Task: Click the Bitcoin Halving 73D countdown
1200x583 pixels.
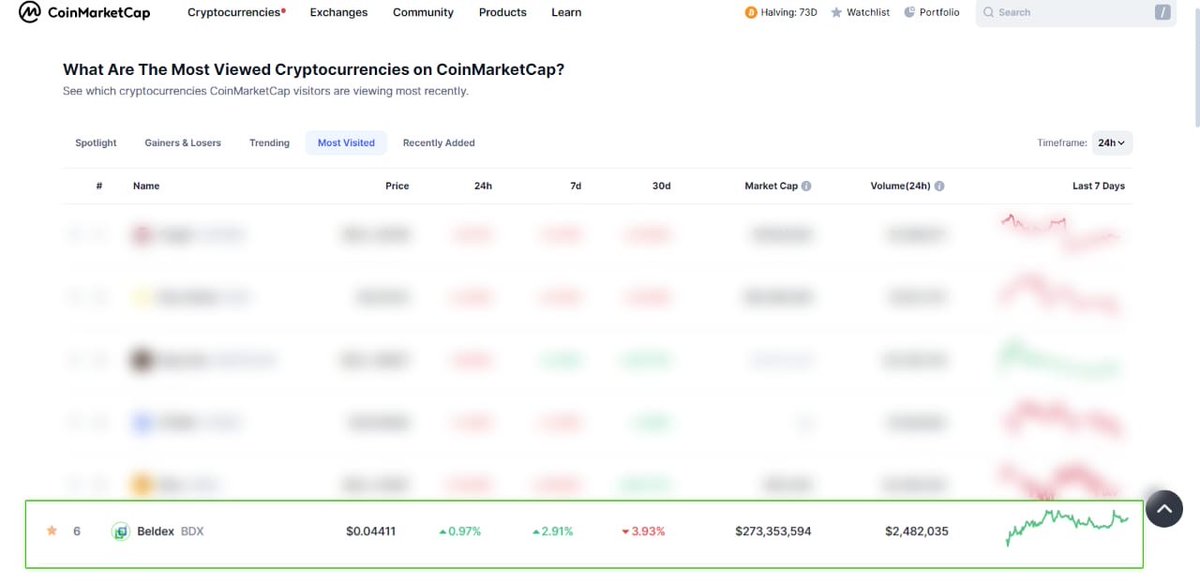Action: (781, 13)
